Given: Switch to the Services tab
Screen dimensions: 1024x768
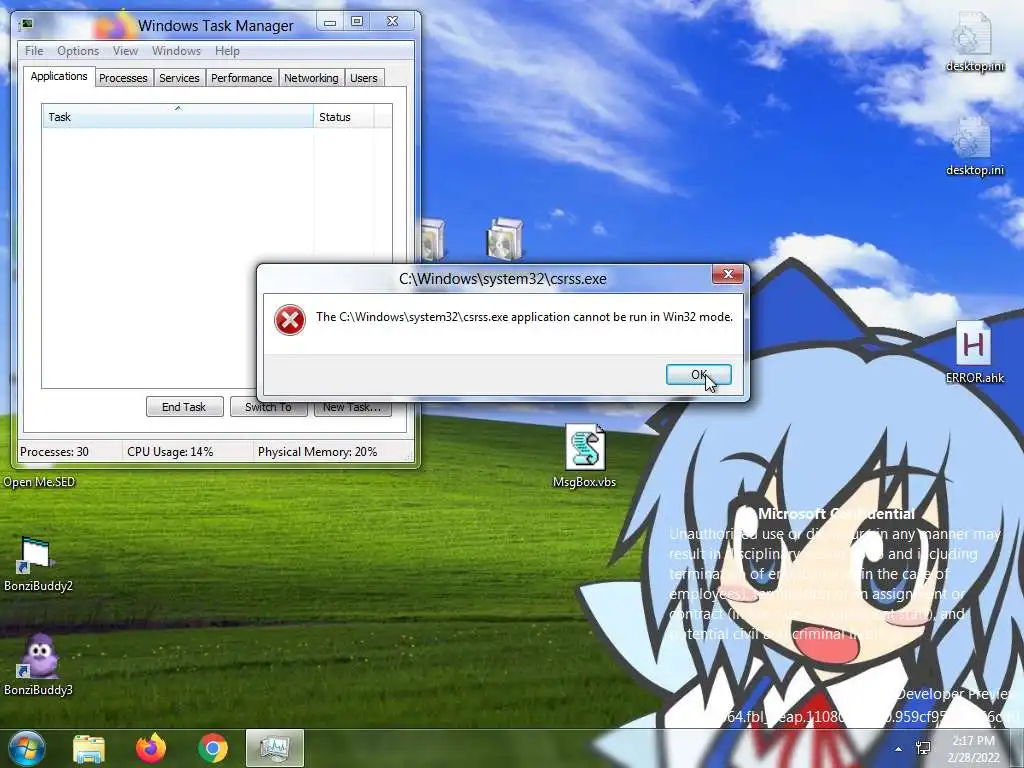Looking at the screenshot, I should [179, 78].
